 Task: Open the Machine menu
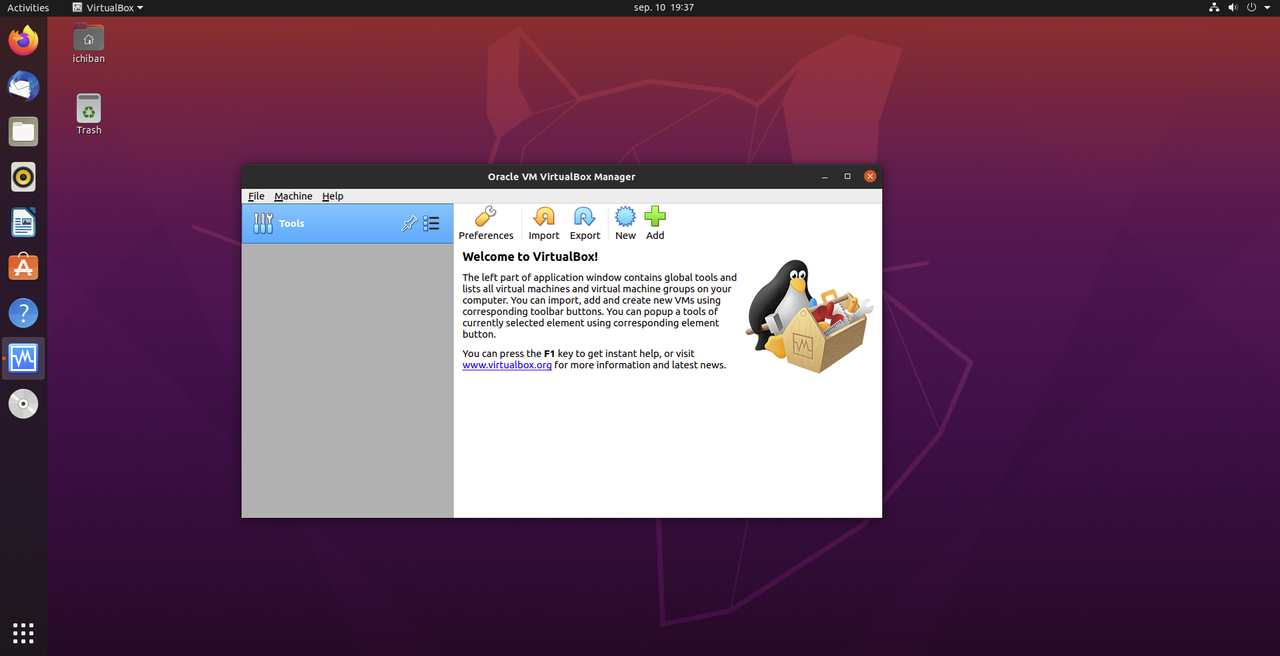click(293, 196)
